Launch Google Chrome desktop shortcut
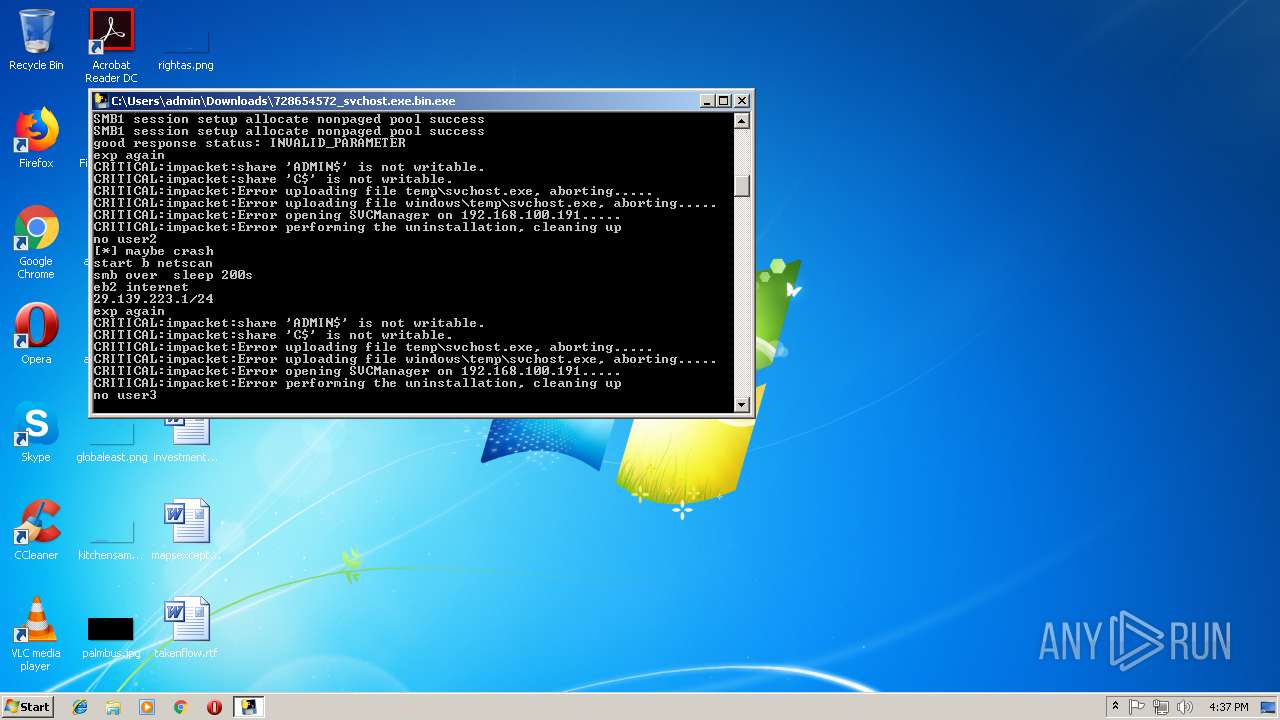The width and height of the screenshot is (1280, 720). coord(36,242)
